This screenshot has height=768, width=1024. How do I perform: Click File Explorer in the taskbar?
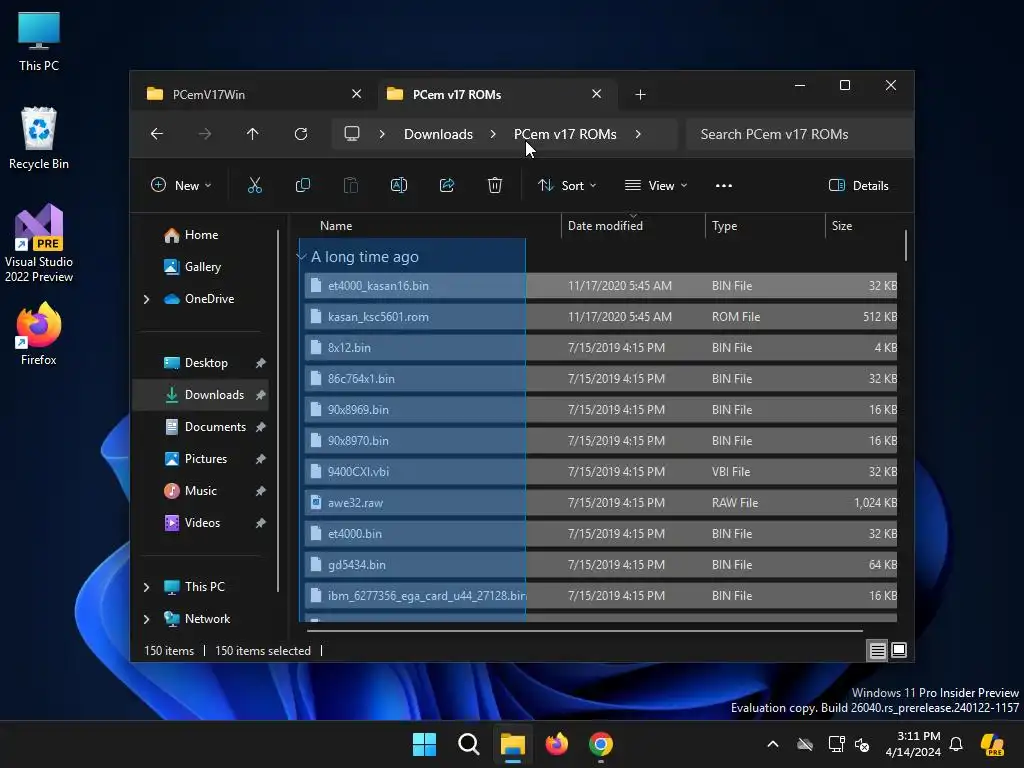click(x=513, y=744)
